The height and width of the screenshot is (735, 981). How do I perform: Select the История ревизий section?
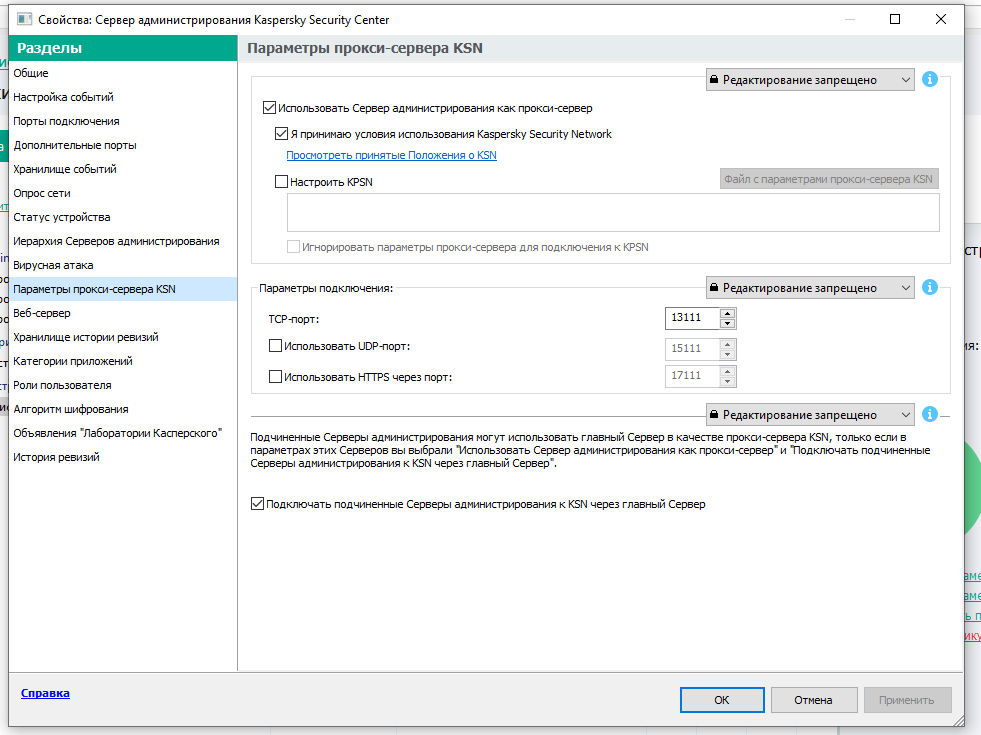click(x=123, y=457)
